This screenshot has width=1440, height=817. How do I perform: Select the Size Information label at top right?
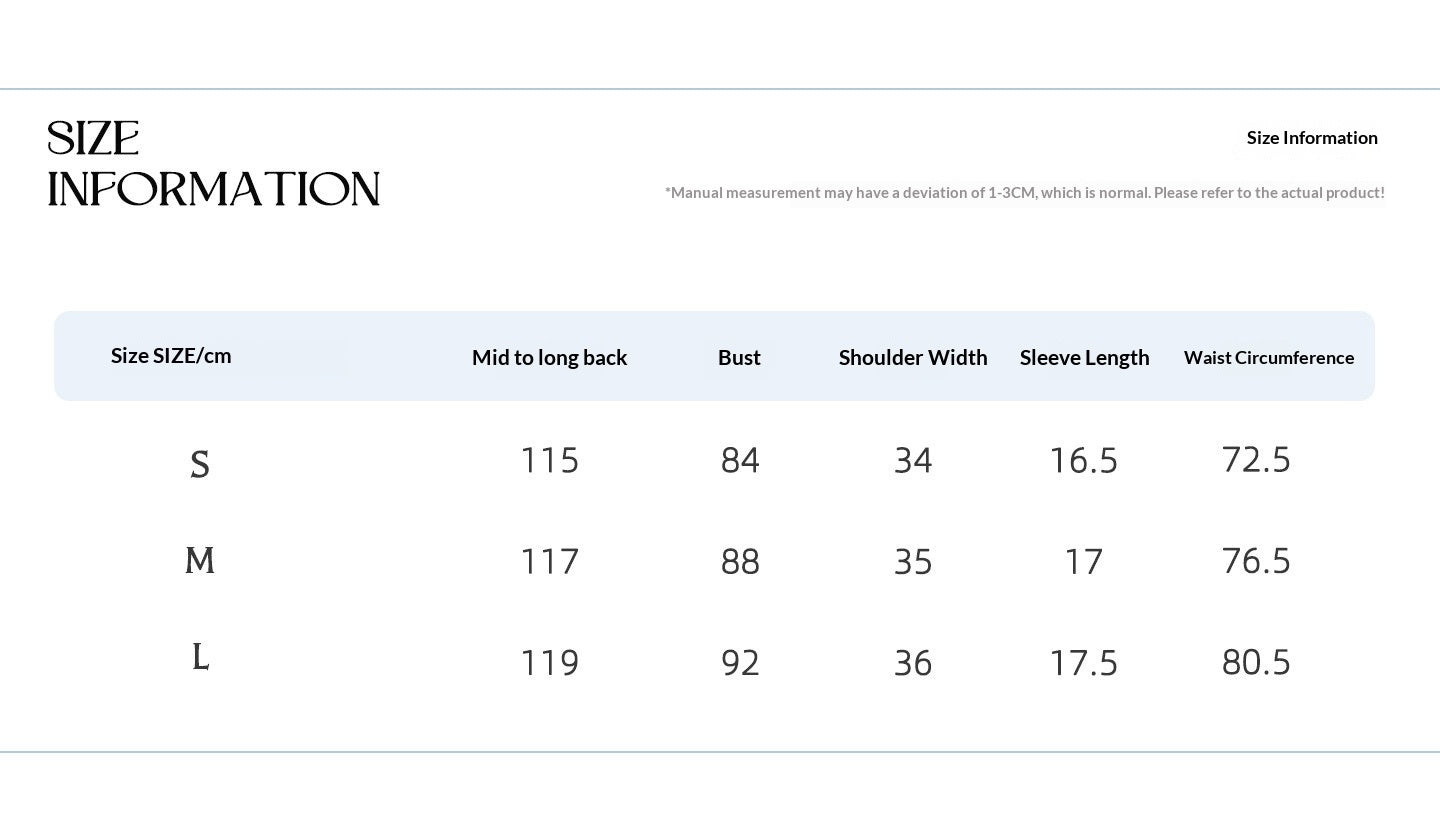(1312, 138)
